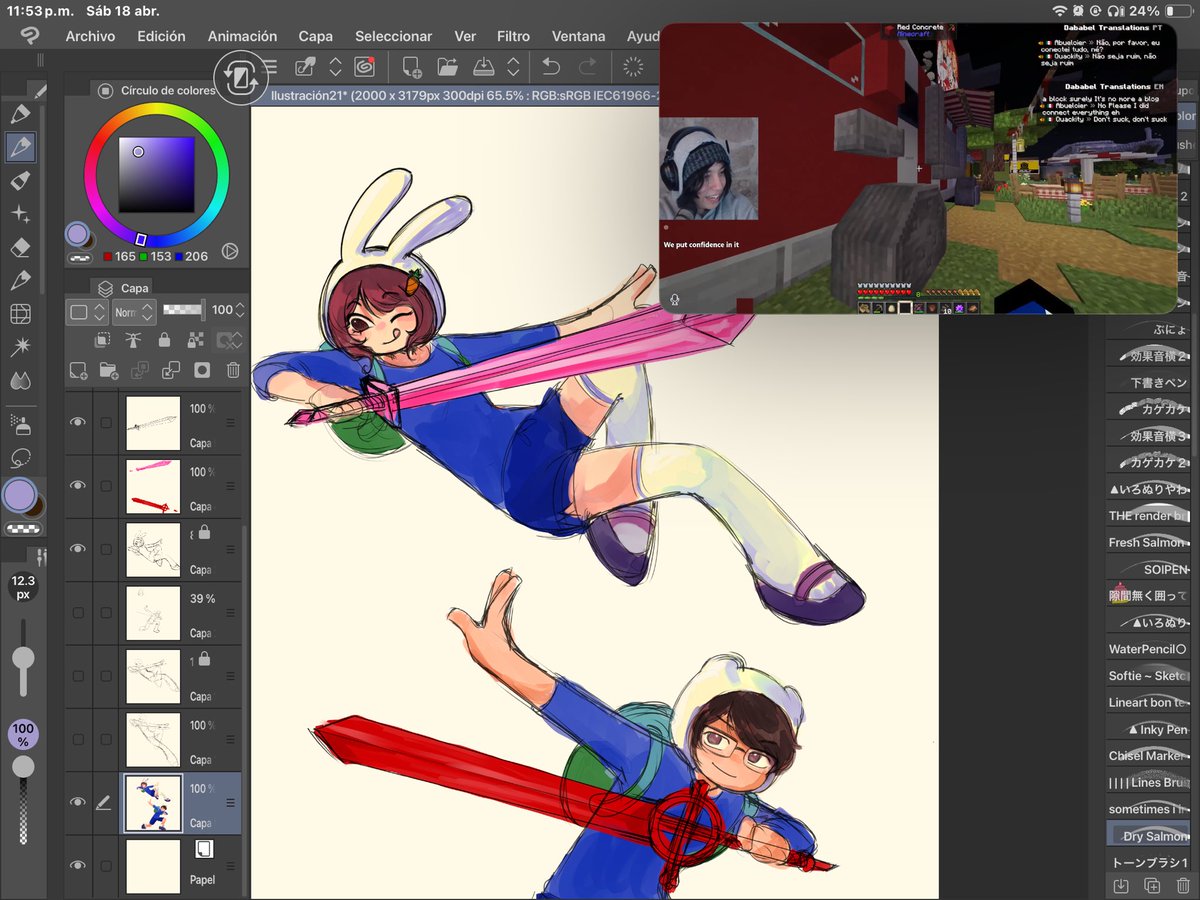This screenshot has width=1200, height=900.
Task: Undo the last action
Action: pos(551,67)
